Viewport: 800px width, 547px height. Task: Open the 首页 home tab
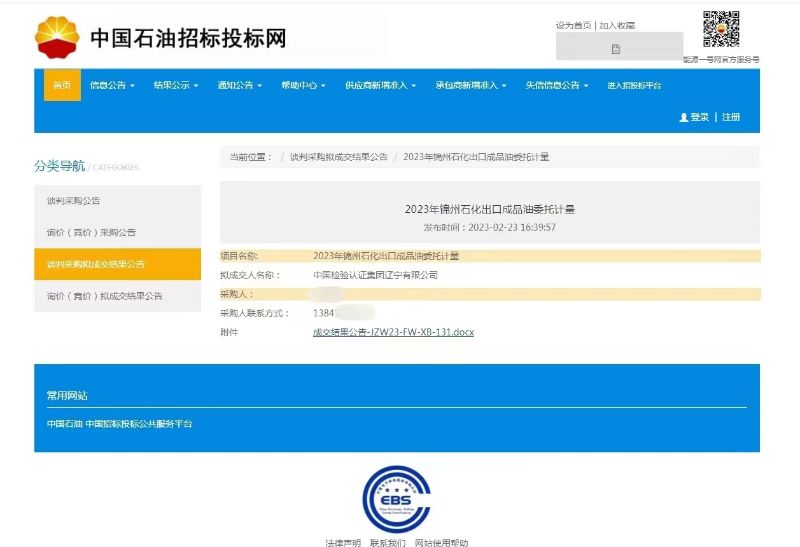[x=62, y=85]
